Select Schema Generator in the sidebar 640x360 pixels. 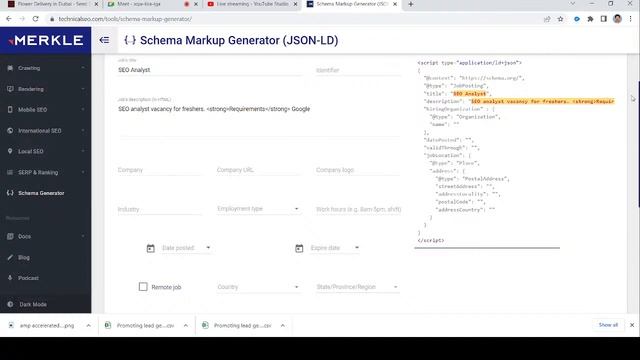point(46,193)
